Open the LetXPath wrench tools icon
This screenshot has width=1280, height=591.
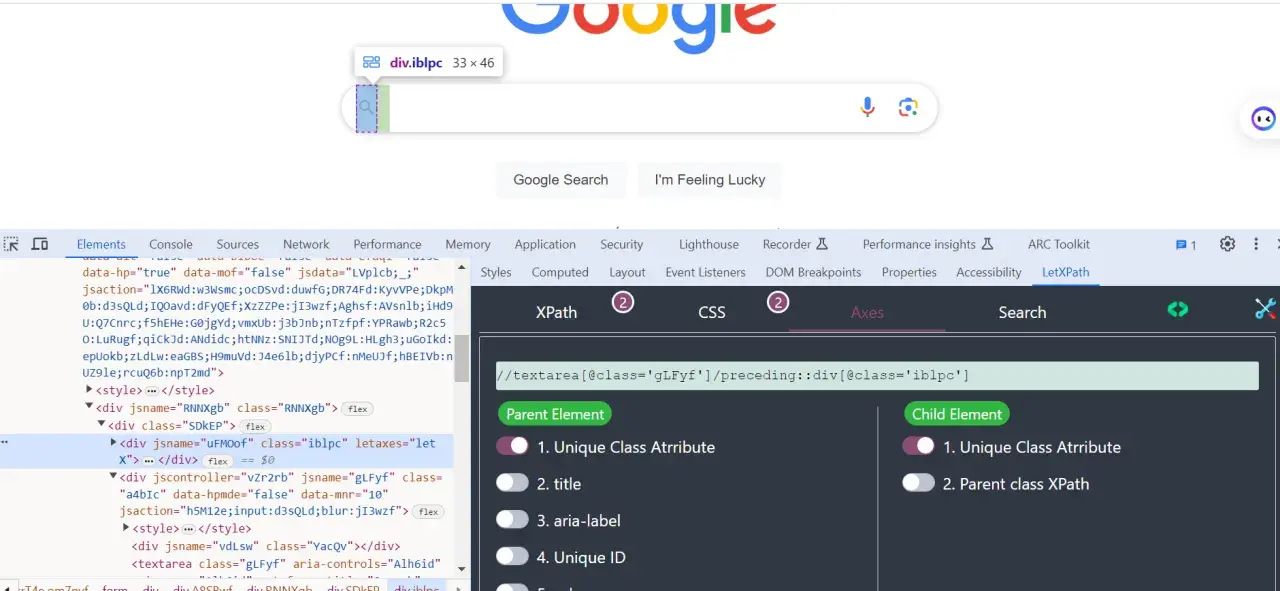coord(1265,309)
